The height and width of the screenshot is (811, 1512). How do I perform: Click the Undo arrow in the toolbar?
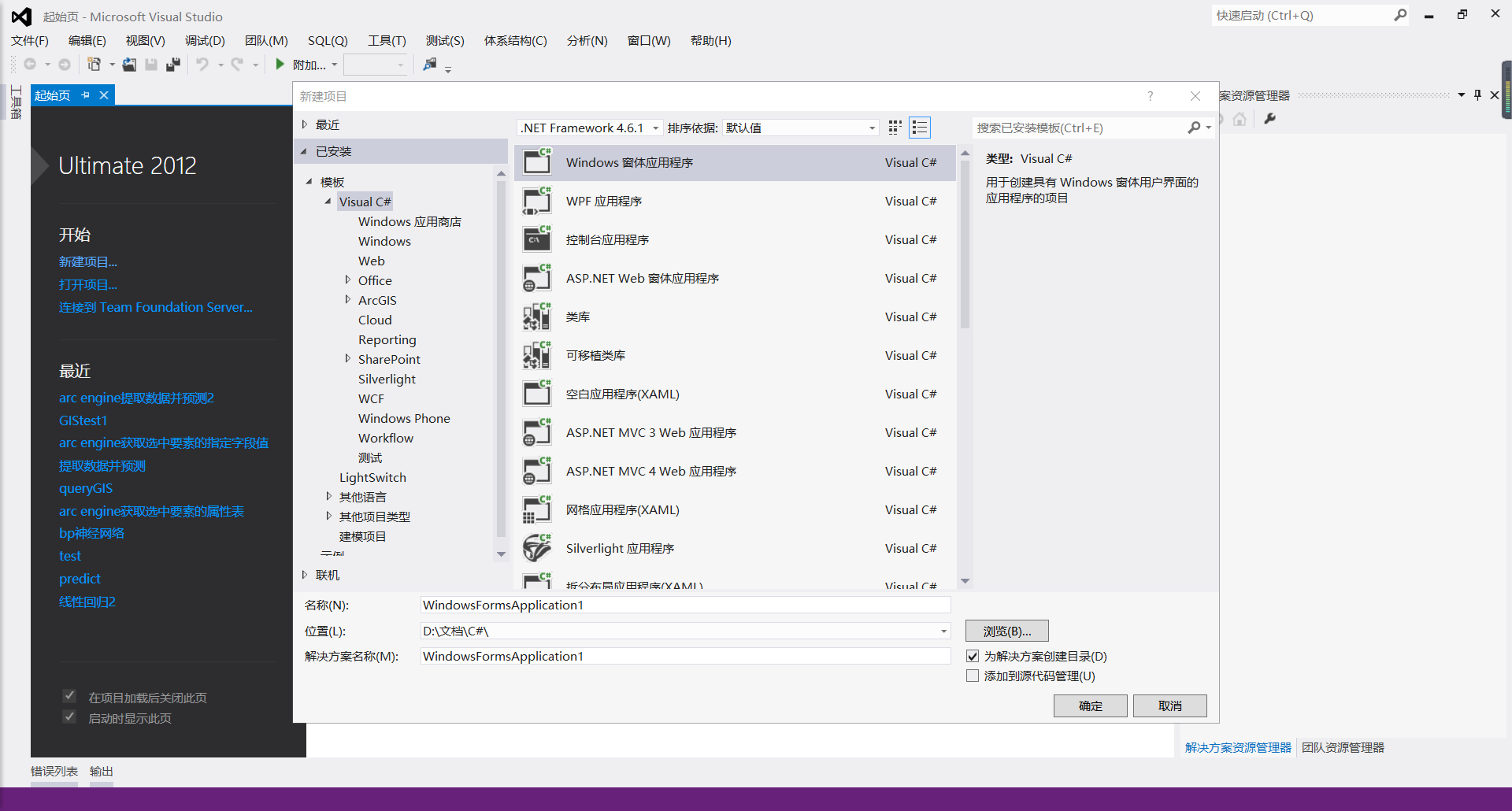pyautogui.click(x=203, y=65)
